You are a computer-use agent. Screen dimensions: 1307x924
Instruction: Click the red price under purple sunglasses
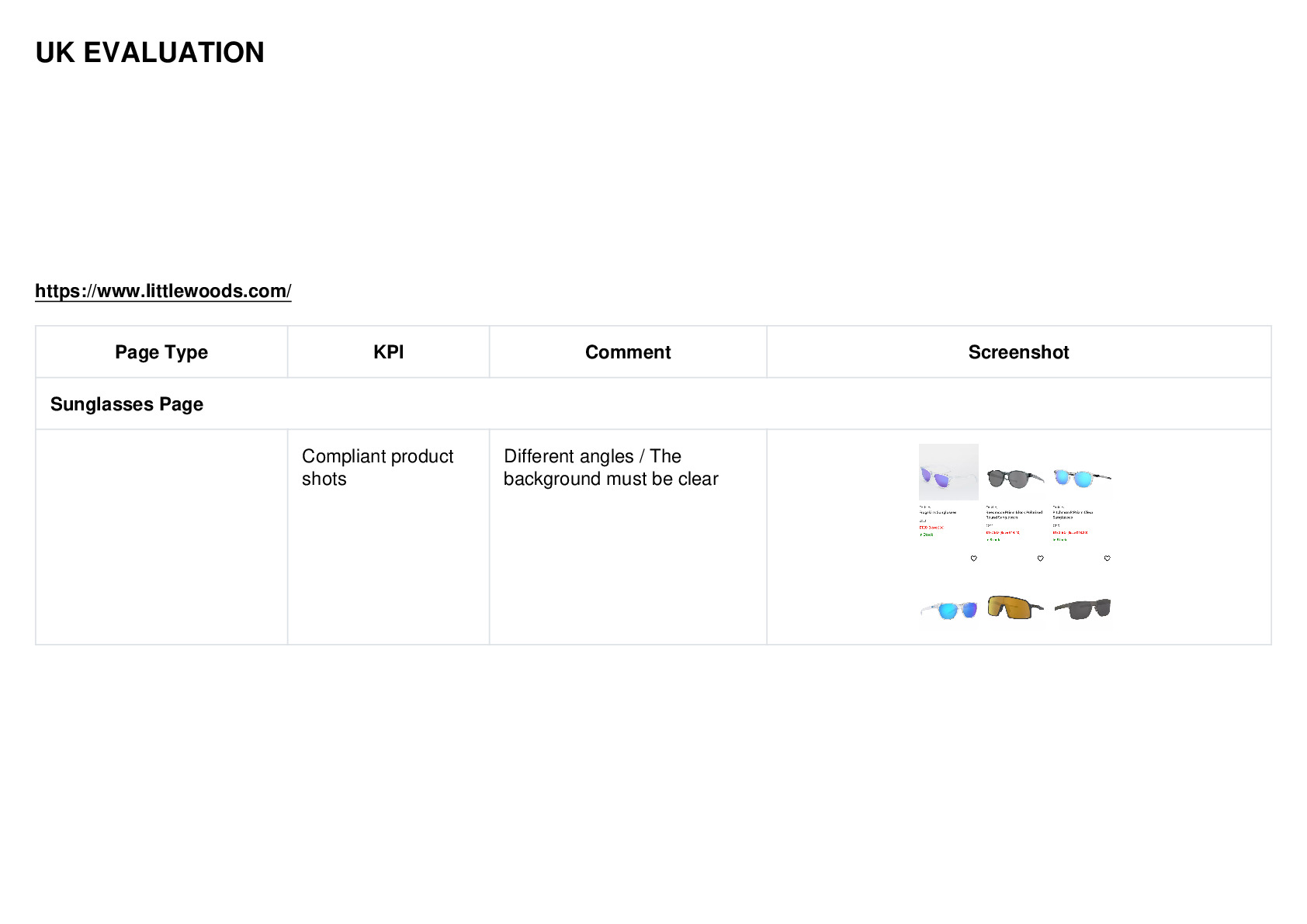931,528
